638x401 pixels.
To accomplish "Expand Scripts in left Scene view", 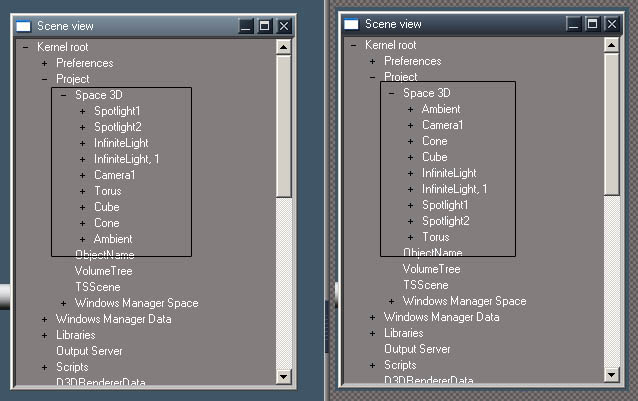I will 44,367.
